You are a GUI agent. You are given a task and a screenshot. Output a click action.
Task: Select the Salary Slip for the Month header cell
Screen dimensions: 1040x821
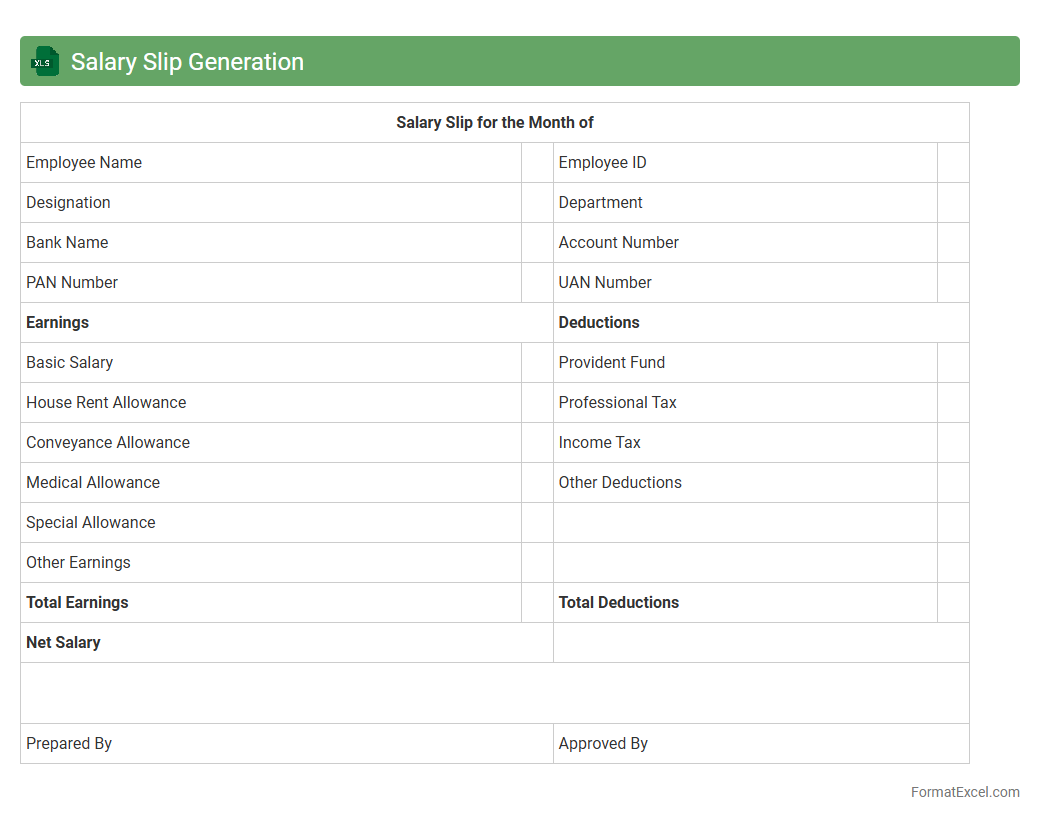click(494, 122)
